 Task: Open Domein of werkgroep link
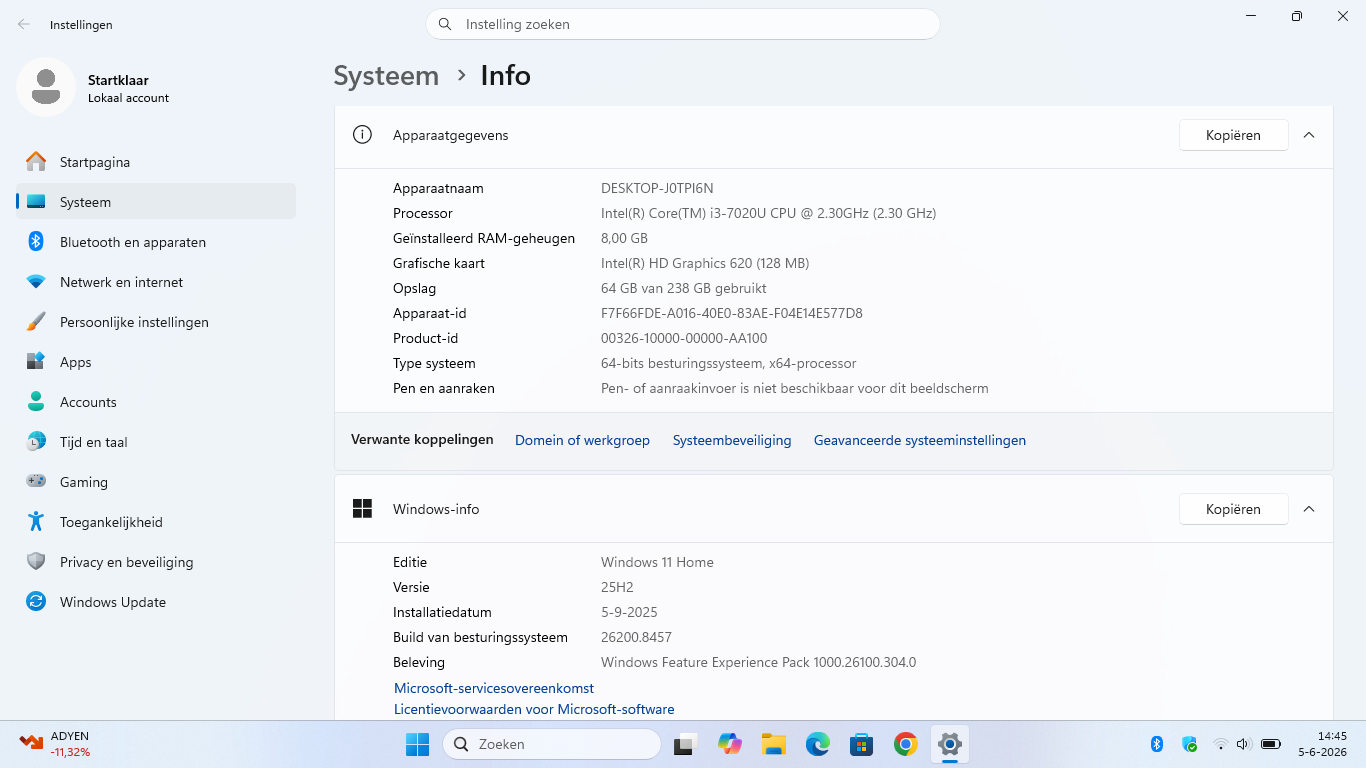pos(582,440)
